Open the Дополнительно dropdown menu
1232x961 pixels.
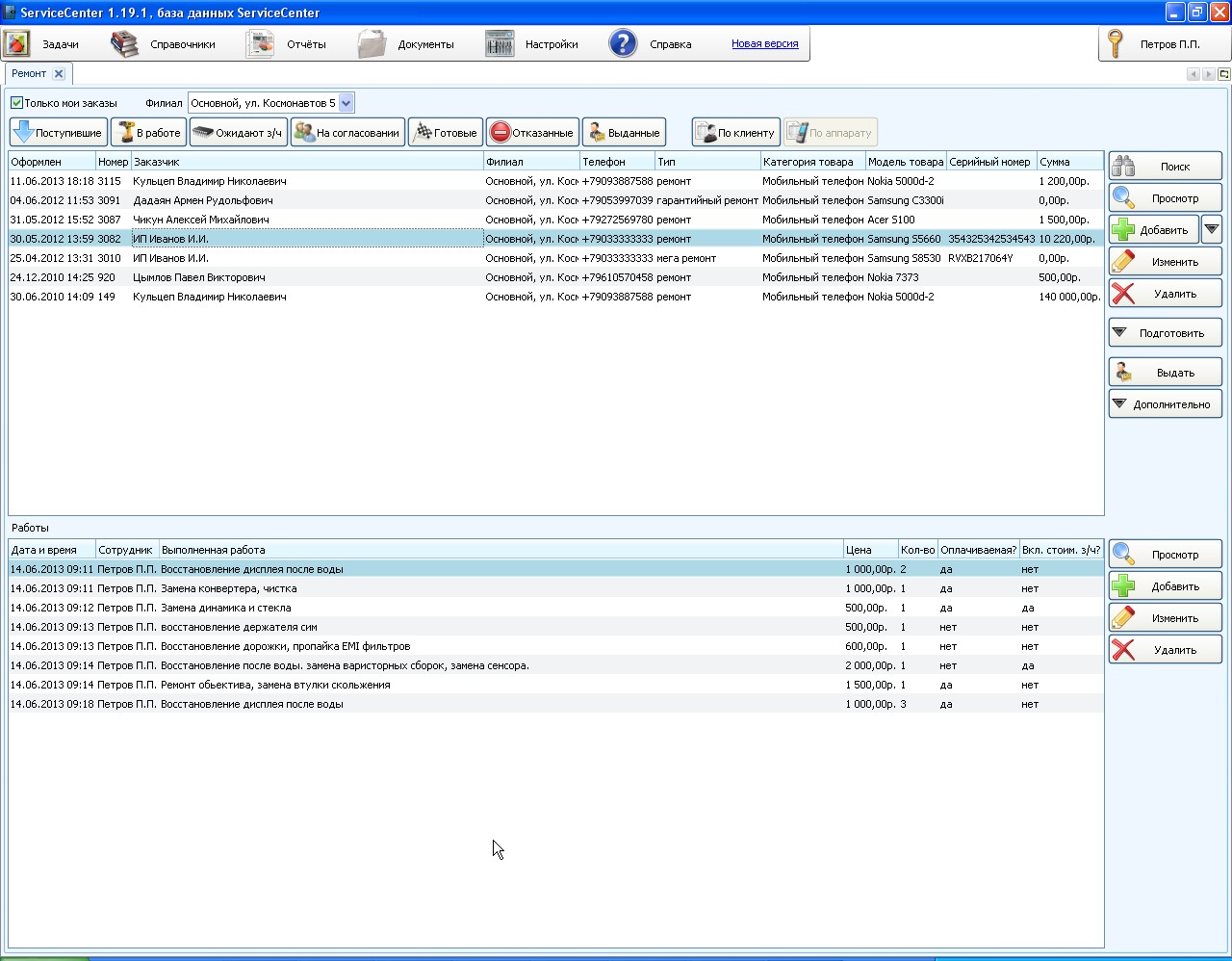[x=1166, y=404]
